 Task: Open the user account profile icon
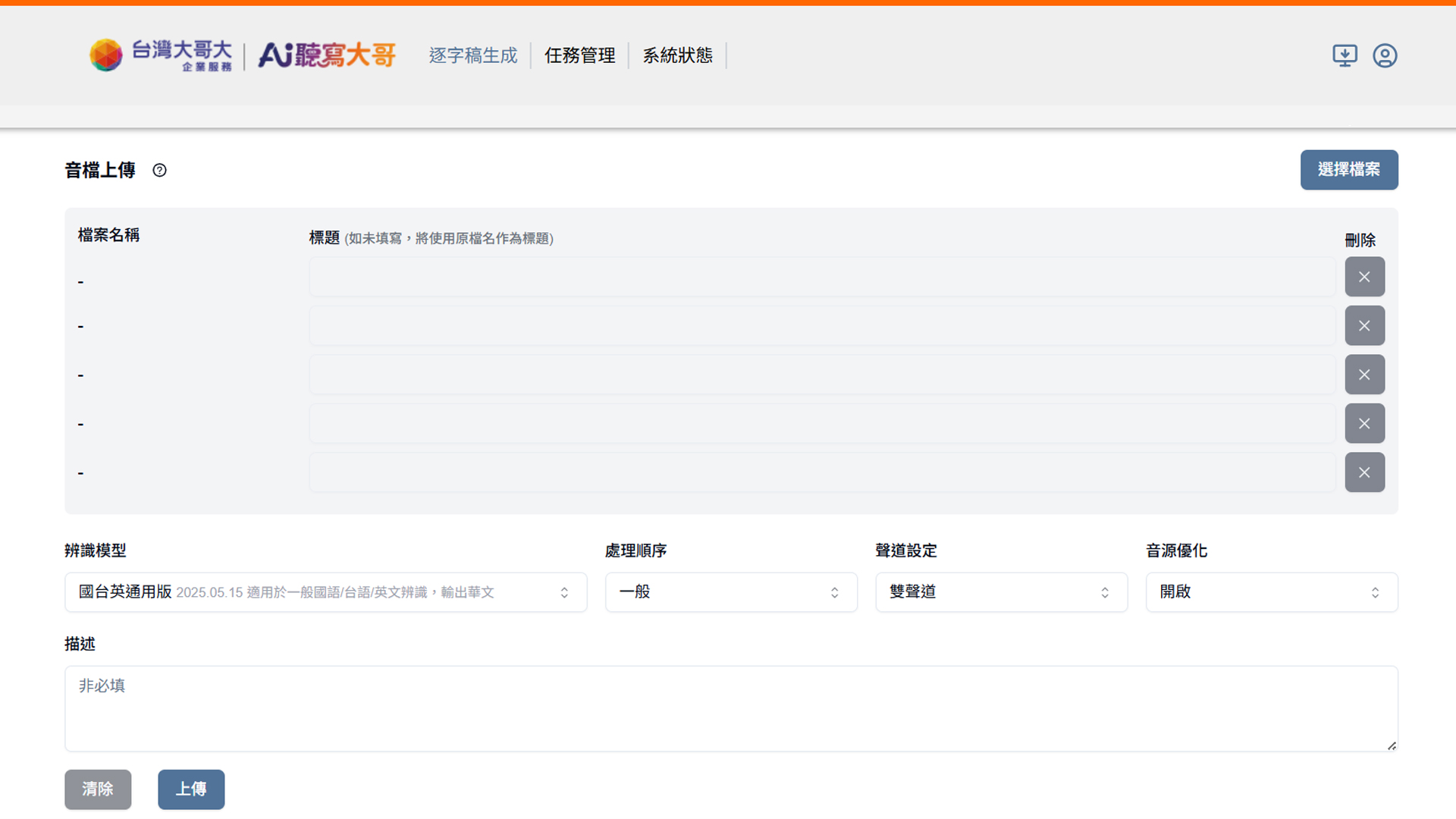pos(1385,55)
